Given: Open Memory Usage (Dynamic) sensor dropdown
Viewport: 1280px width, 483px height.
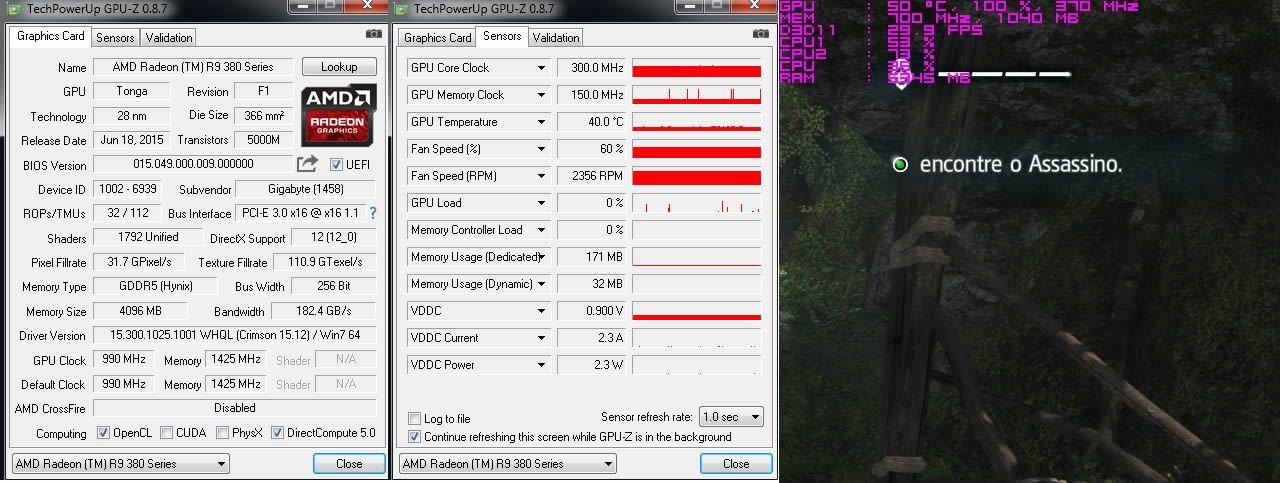Looking at the screenshot, I should coord(541,284).
